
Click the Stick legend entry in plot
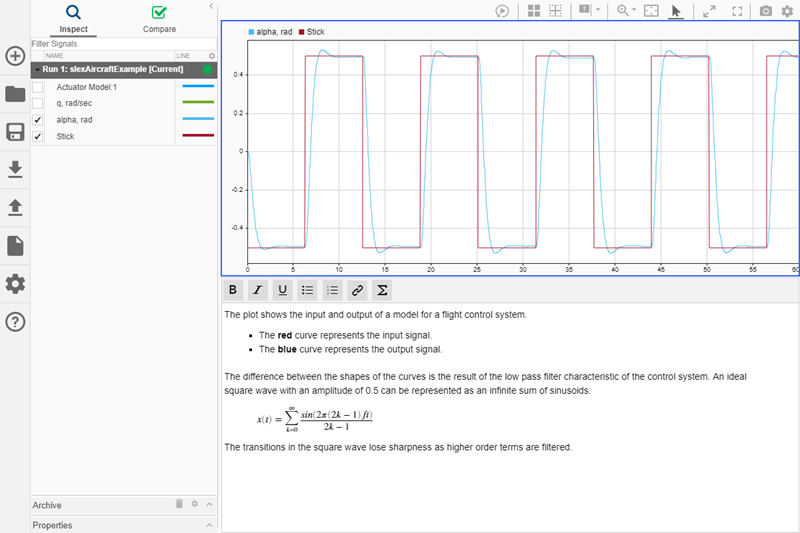click(312, 32)
